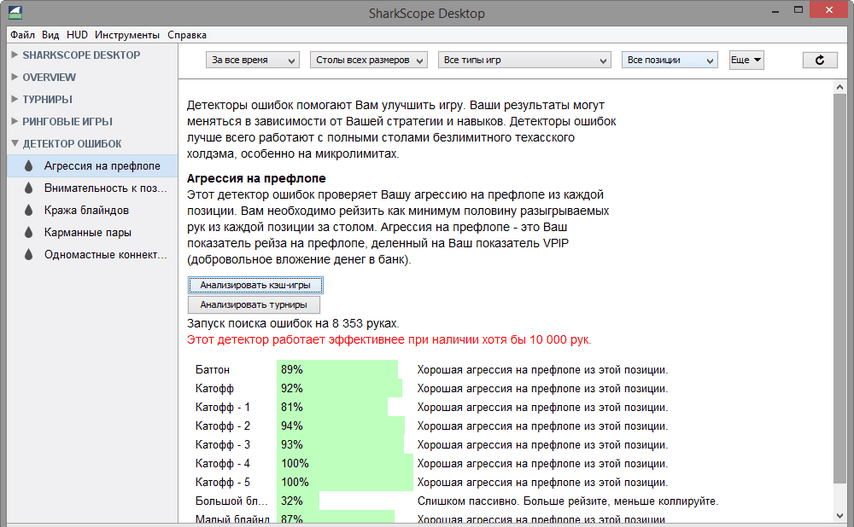Image resolution: width=854 pixels, height=527 pixels.
Task: Select Агрессия на префлопе detector
Action: 92,166
